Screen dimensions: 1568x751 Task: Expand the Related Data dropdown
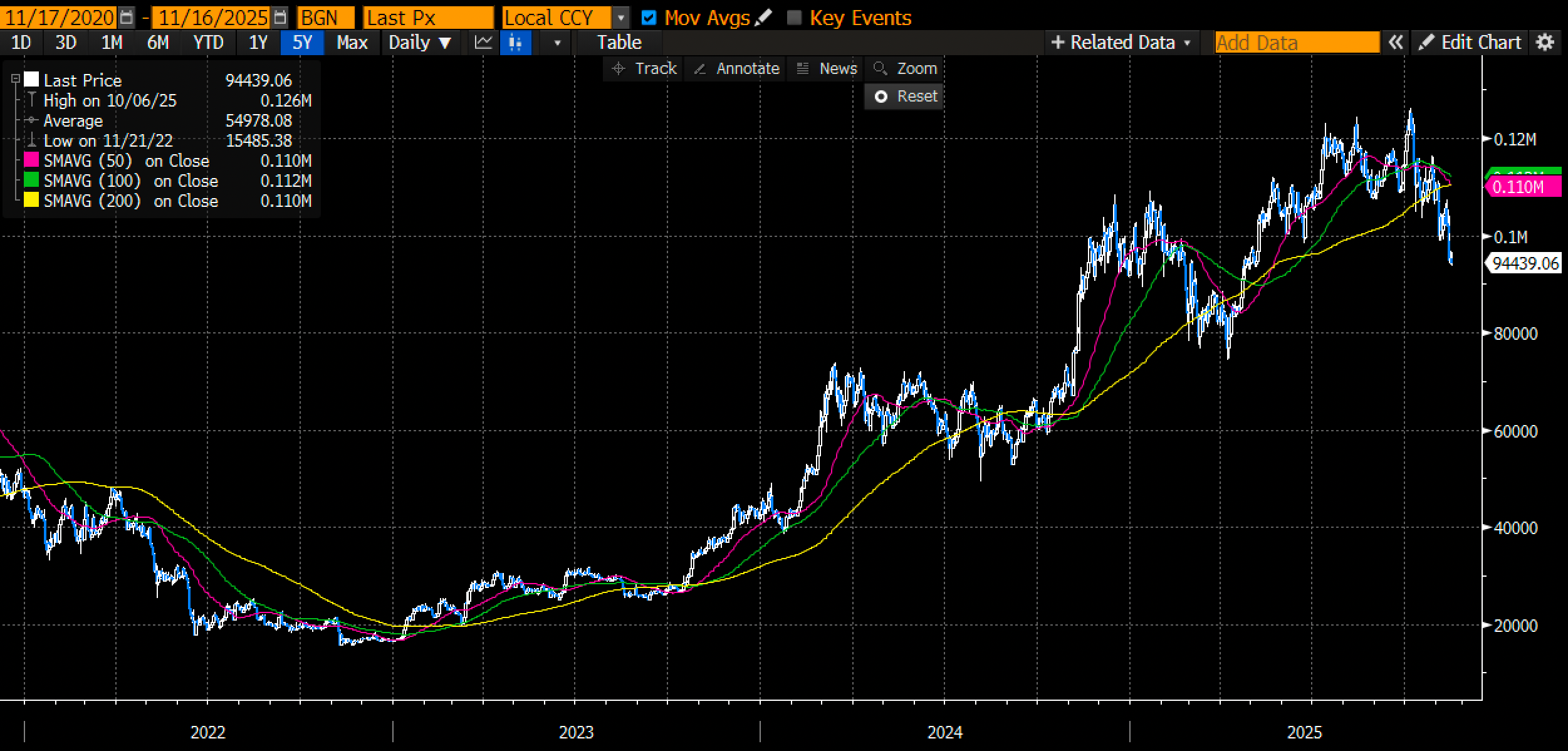click(x=1121, y=43)
